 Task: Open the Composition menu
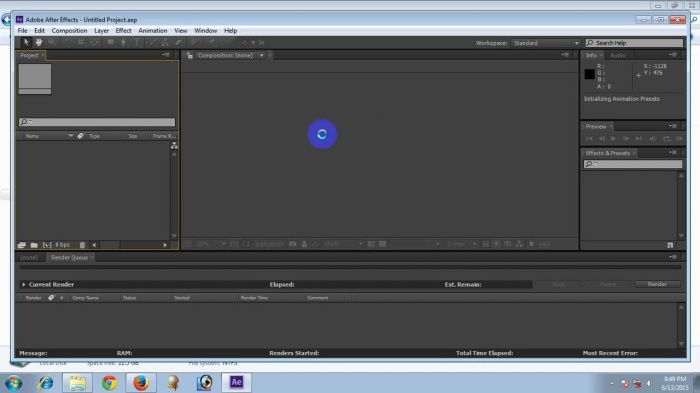(69, 31)
